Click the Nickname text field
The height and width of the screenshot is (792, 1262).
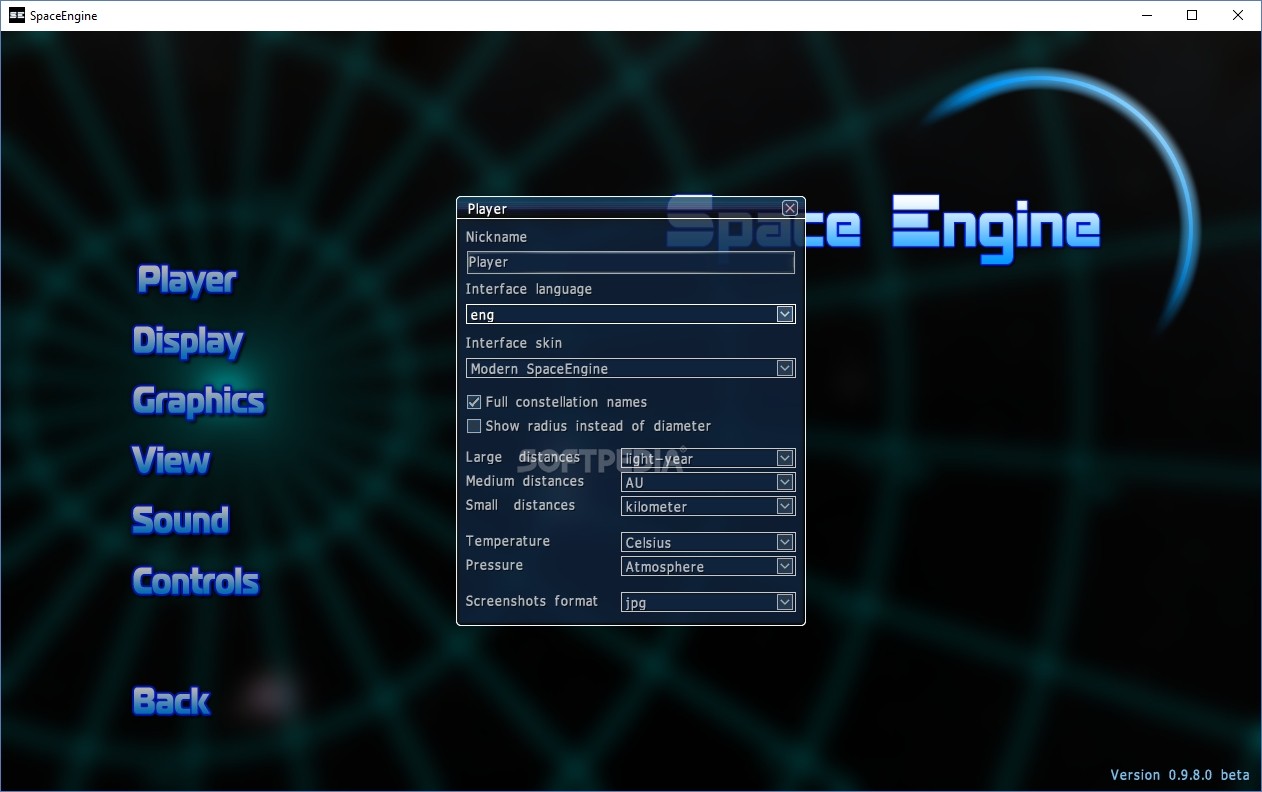click(x=630, y=262)
